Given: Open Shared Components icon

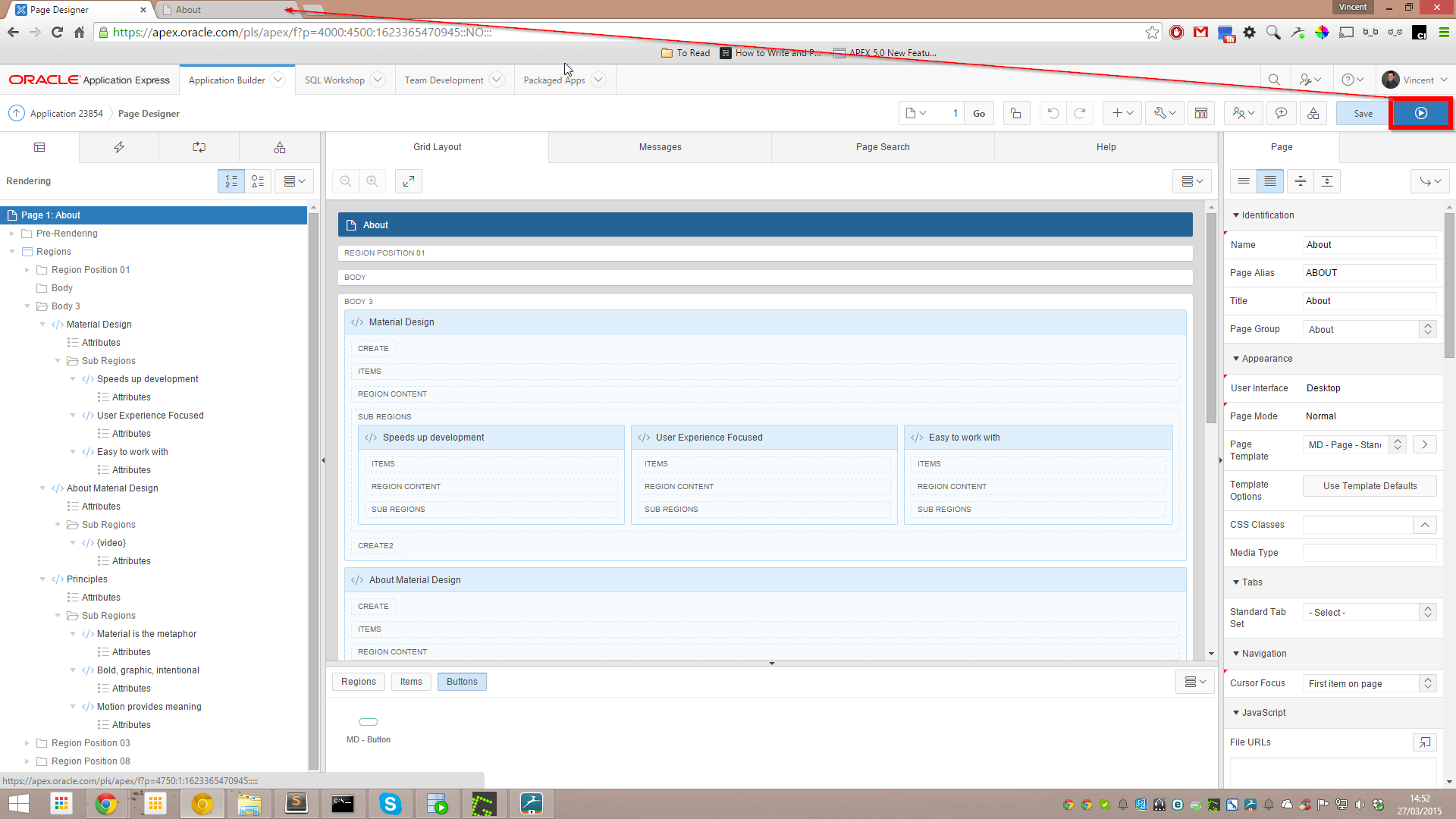Looking at the screenshot, I should click(1313, 113).
